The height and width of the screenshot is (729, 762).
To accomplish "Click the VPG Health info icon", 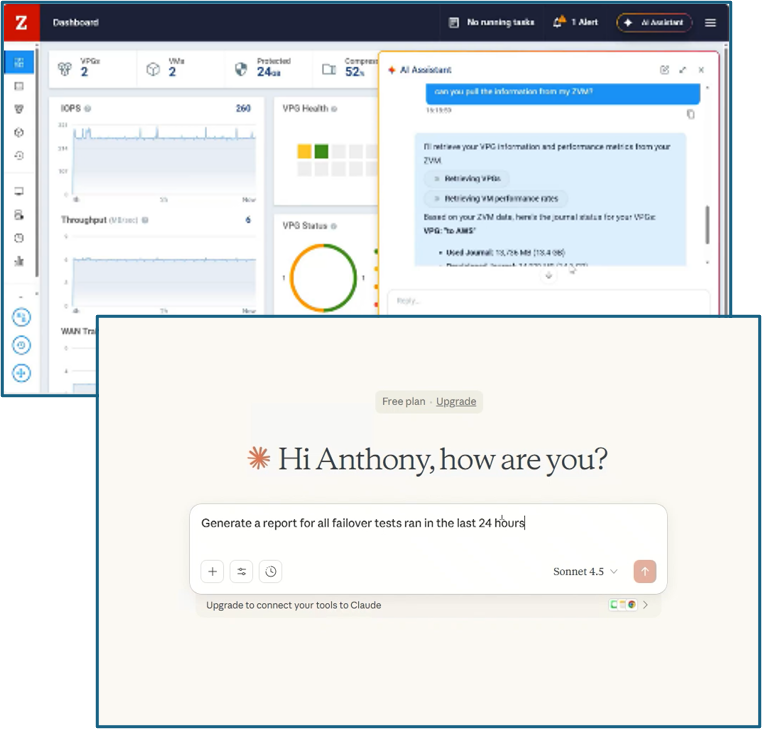I will (334, 109).
